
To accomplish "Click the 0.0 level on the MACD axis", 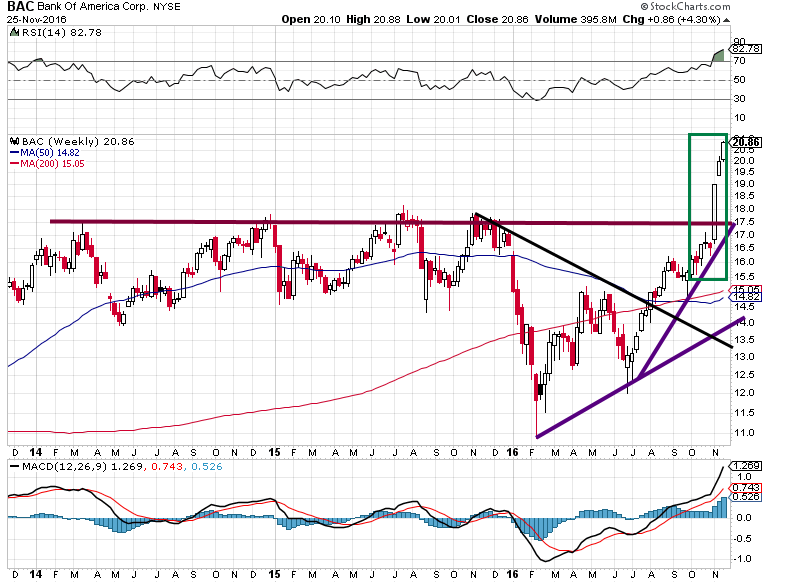I will [x=744, y=518].
